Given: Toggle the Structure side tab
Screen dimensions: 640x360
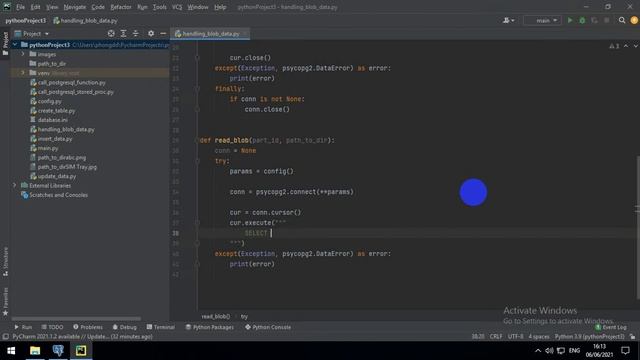Looking at the screenshot, I should pos(5,262).
